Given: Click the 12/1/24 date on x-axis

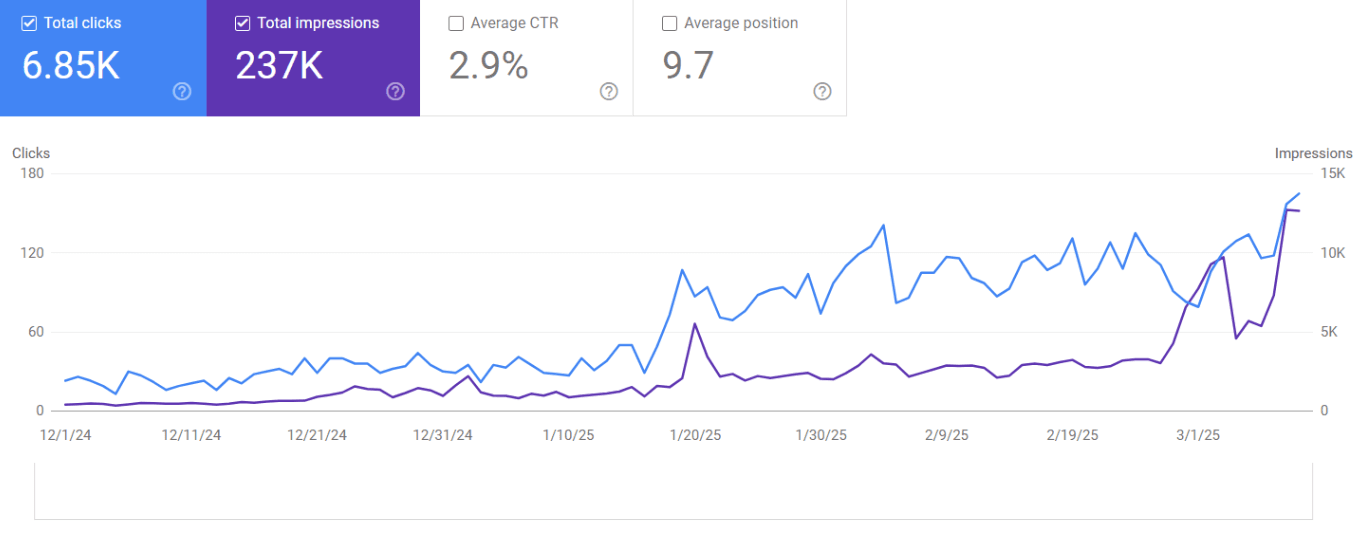Looking at the screenshot, I should click(x=64, y=435).
